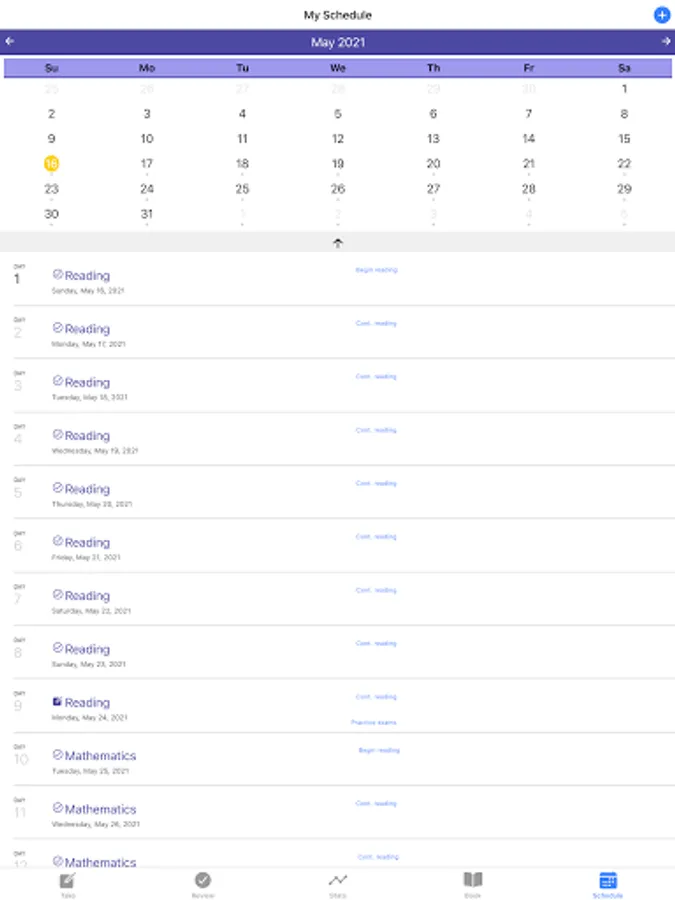Screen dimensions: 675x900
Task: Go to next month with right arrow
Action: tap(666, 41)
